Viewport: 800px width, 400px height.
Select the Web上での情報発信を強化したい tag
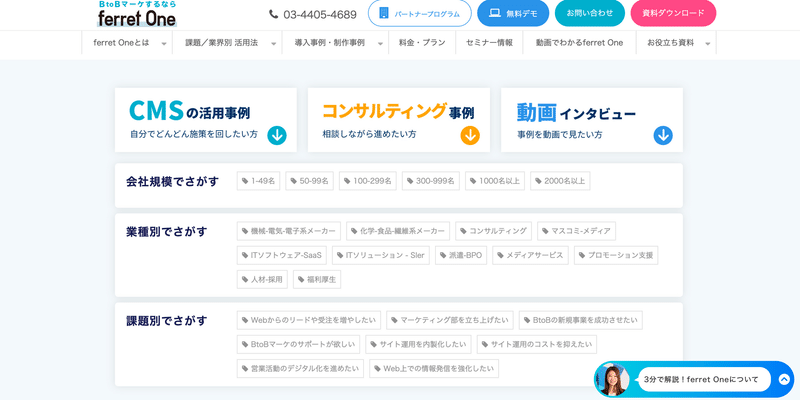[434, 368]
